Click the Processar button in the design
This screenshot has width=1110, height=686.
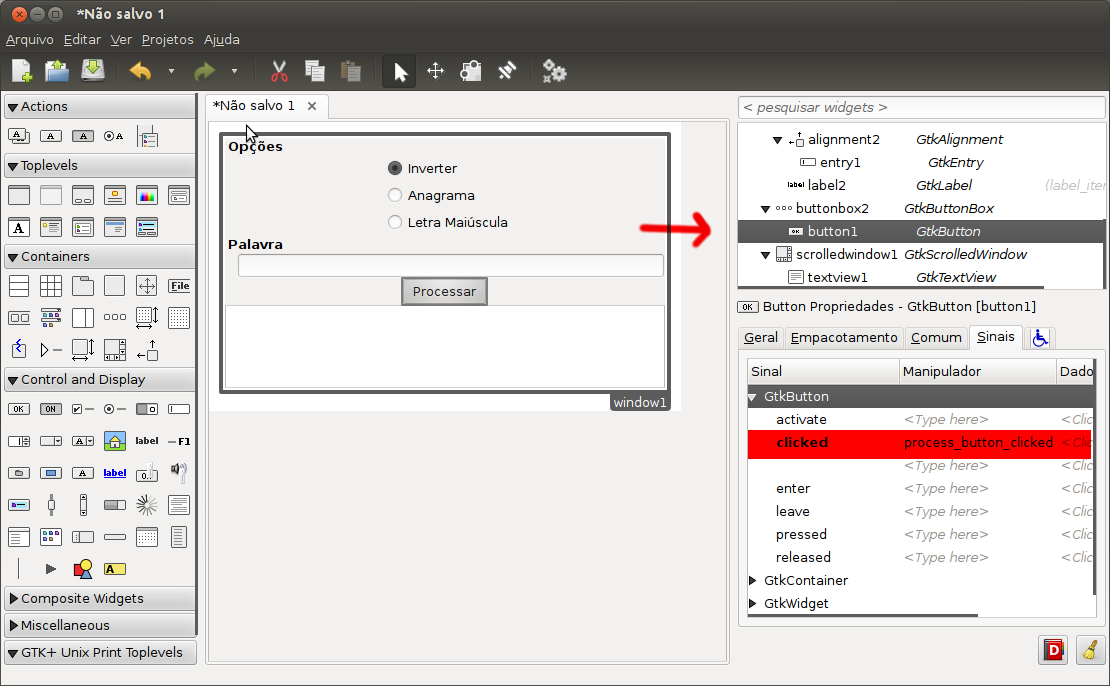[x=444, y=291]
